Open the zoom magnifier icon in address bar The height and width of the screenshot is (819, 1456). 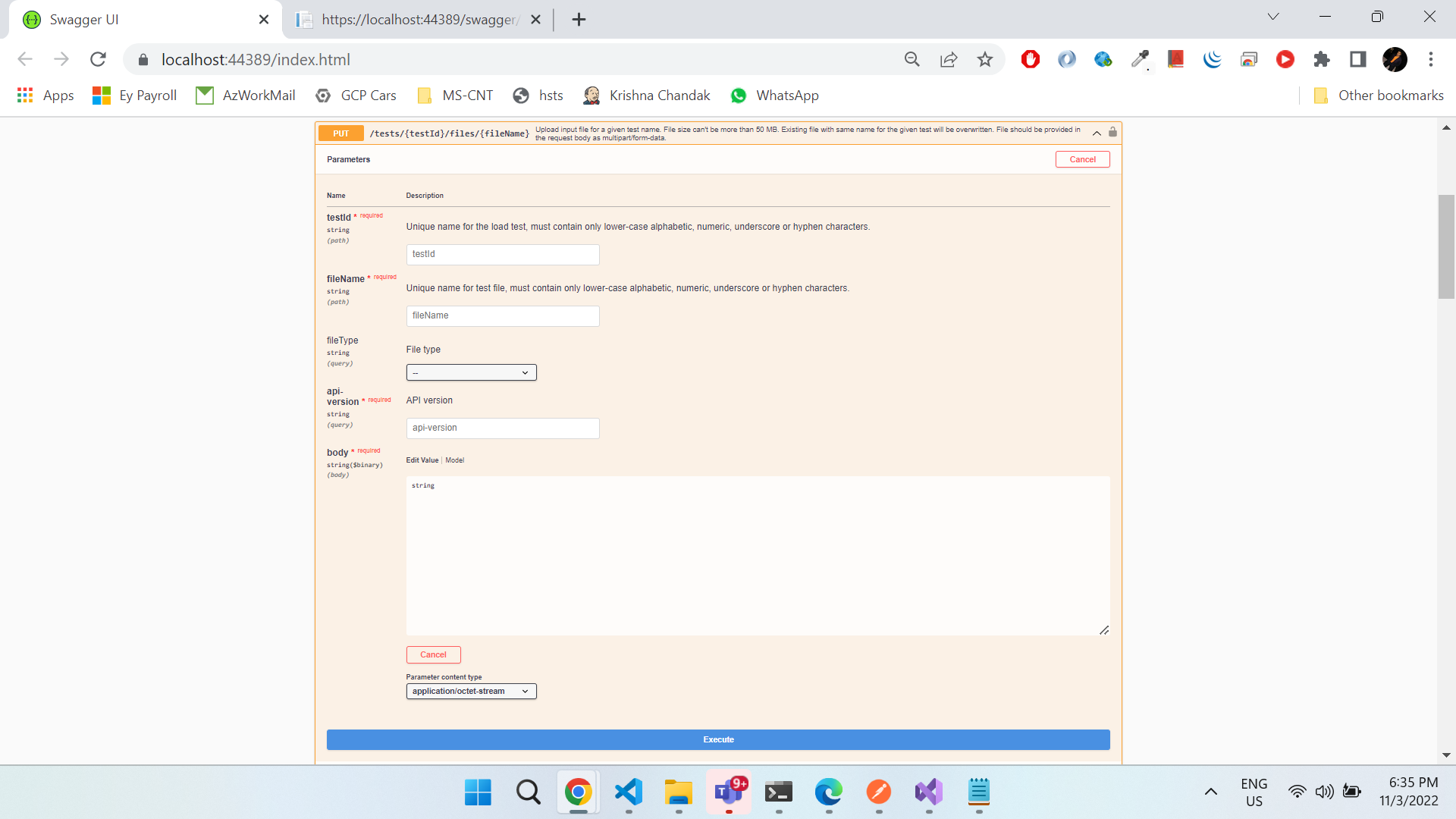pyautogui.click(x=912, y=59)
